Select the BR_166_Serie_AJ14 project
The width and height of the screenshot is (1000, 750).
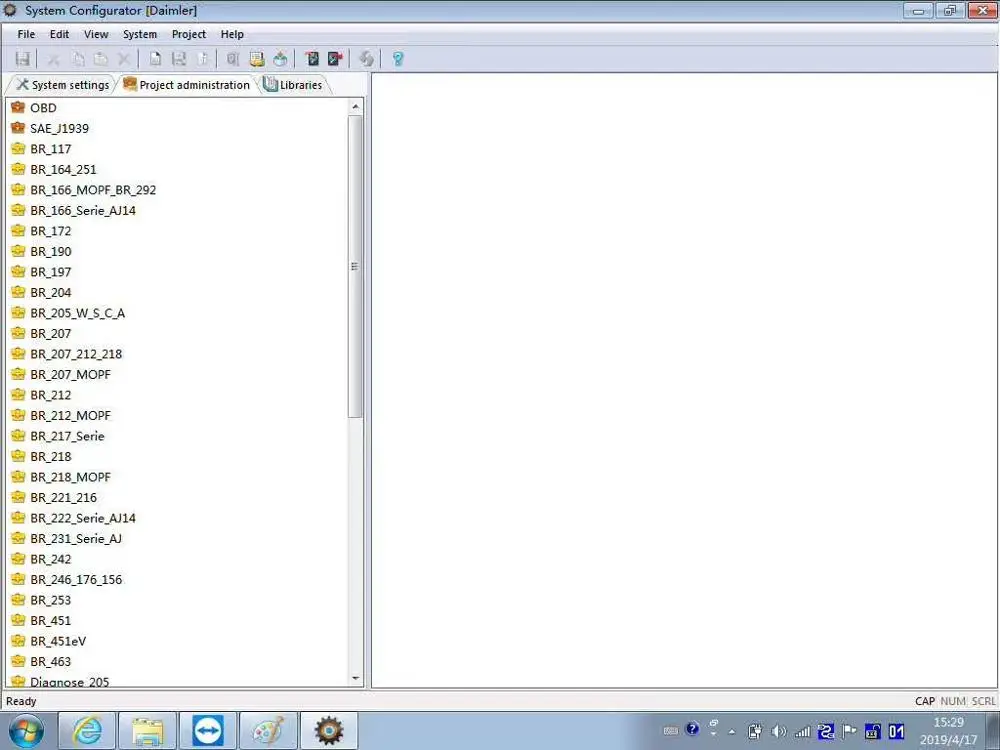pos(83,210)
